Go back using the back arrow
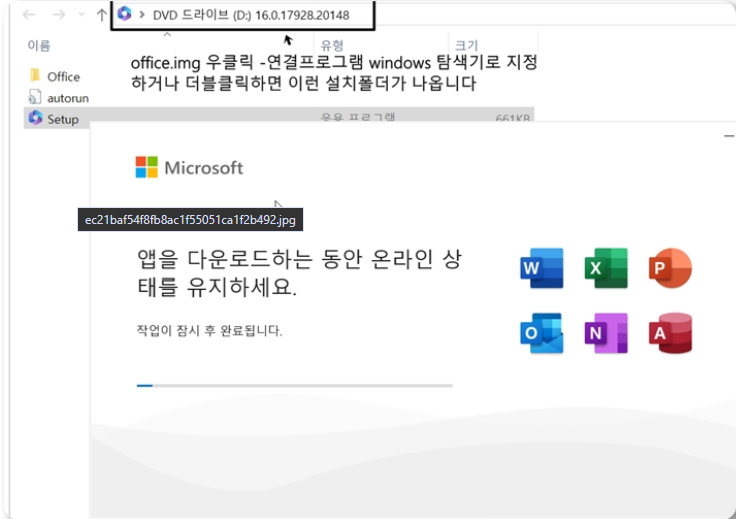Viewport: 736px width, 519px height. (x=29, y=15)
